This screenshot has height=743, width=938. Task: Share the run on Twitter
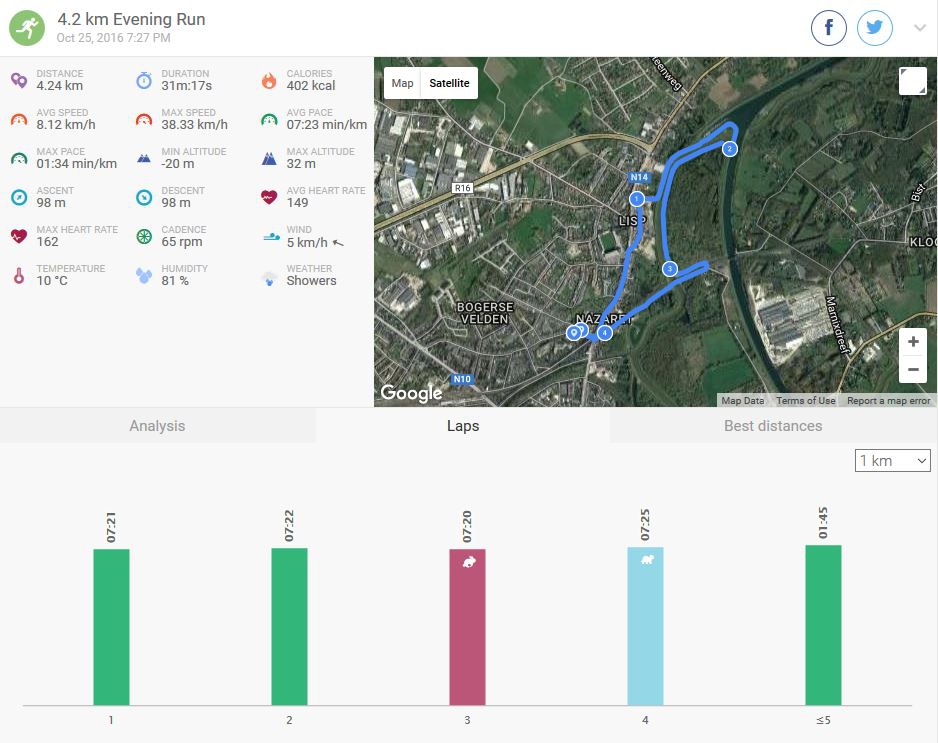(875, 29)
